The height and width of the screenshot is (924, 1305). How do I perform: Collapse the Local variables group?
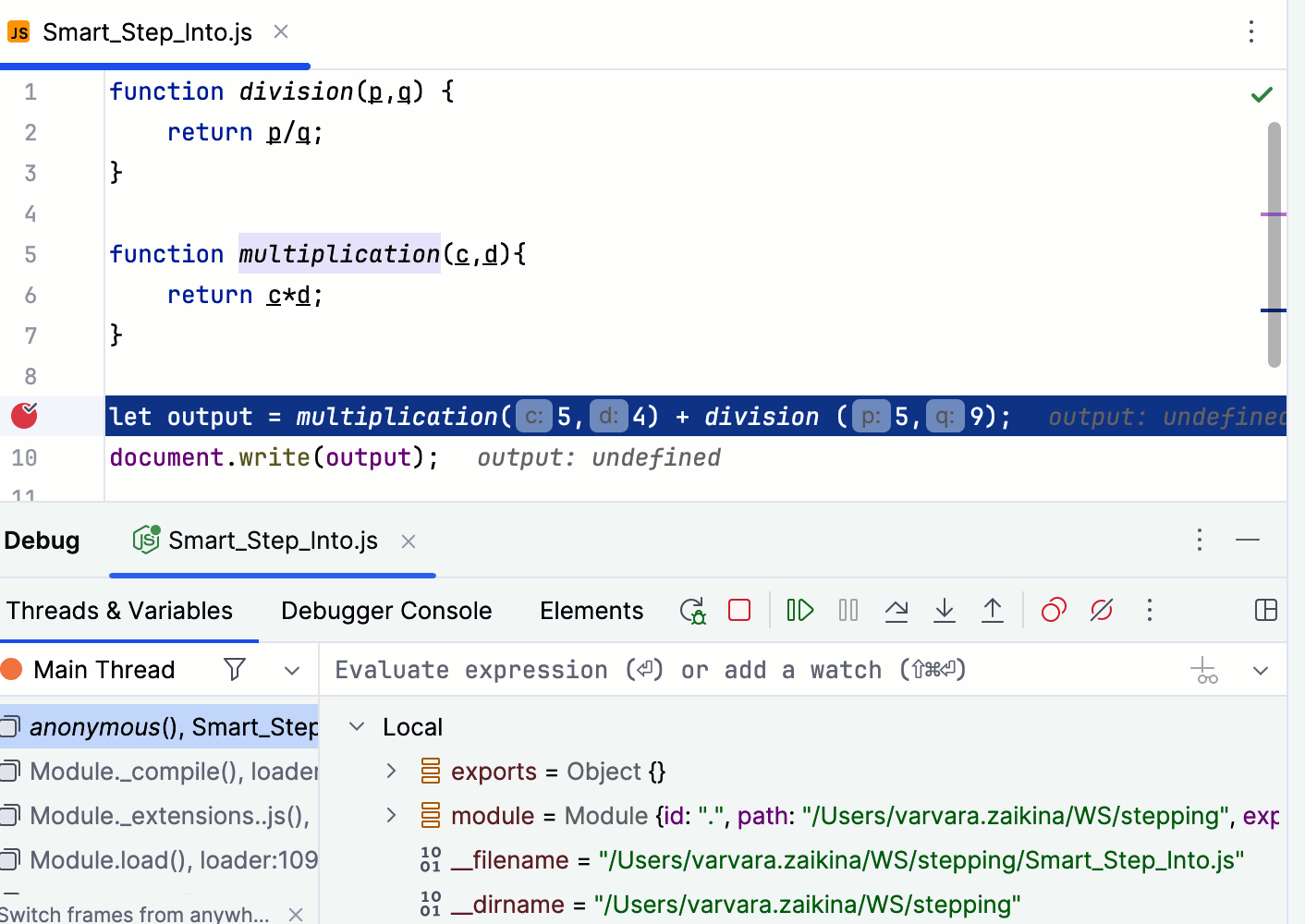tap(357, 726)
